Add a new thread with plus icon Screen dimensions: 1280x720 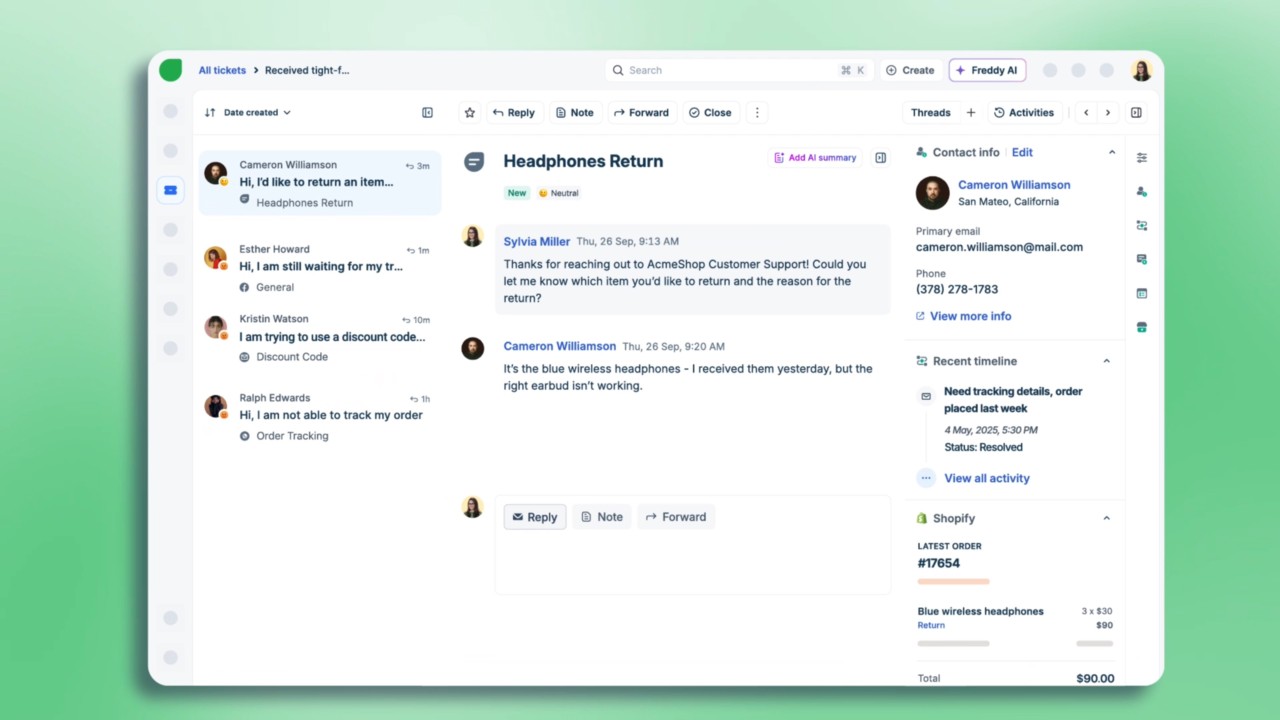tap(970, 113)
